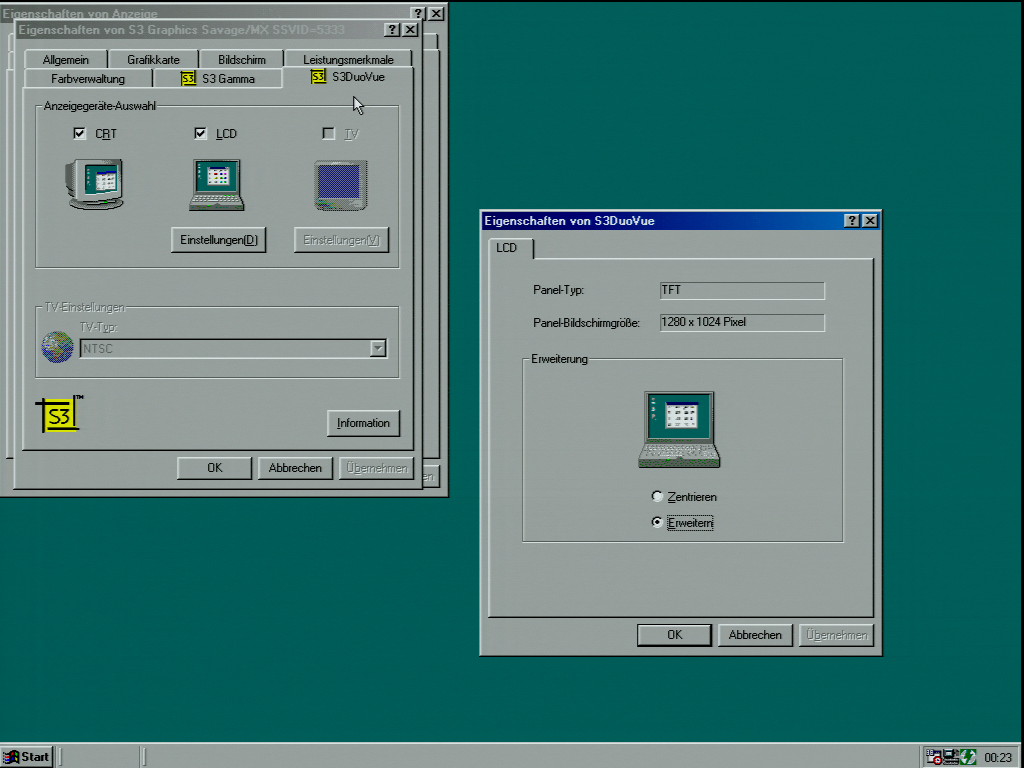Image resolution: width=1024 pixels, height=768 pixels.
Task: Click the help question mark in S3DuoVue dialog
Action: (852, 221)
